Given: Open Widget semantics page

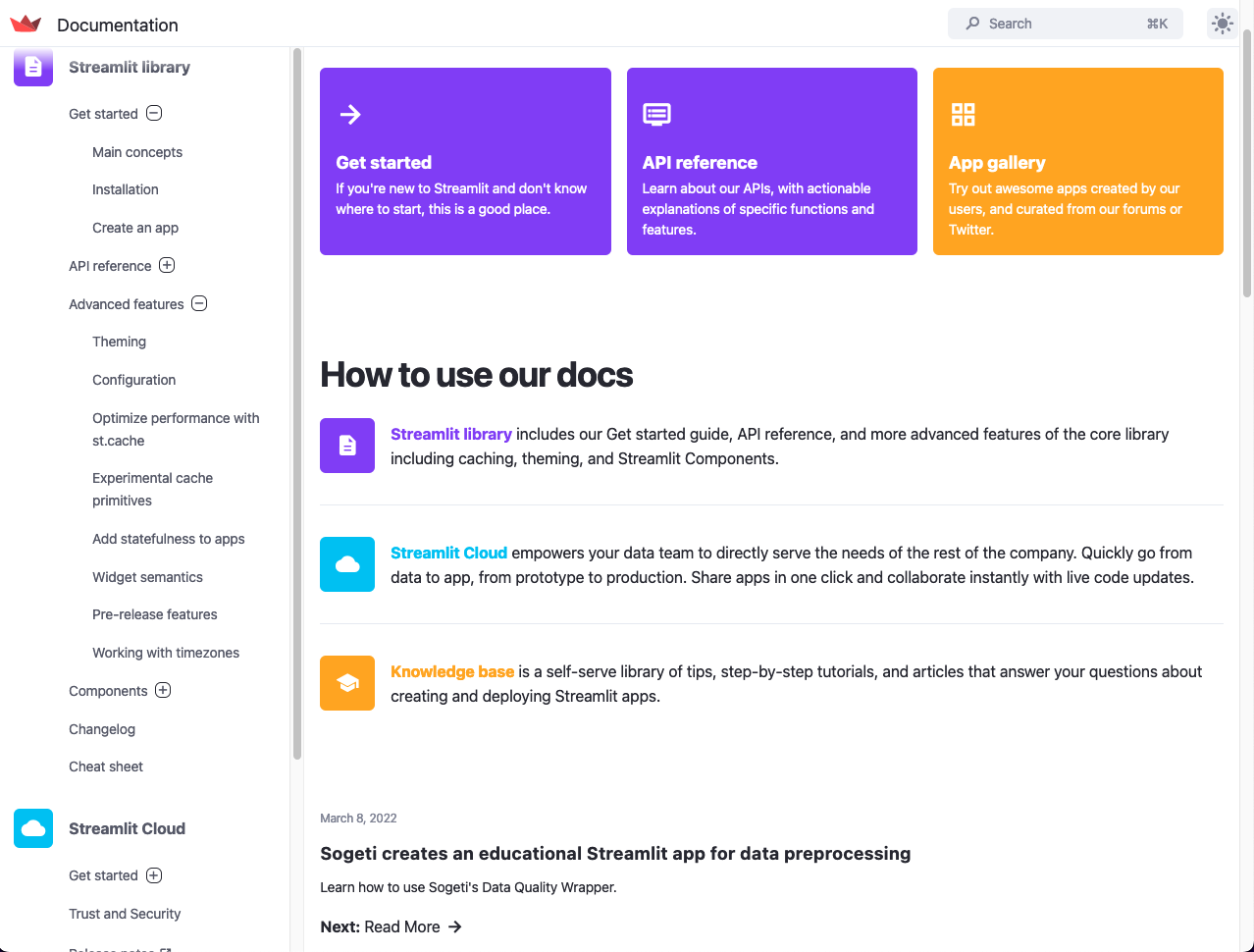Looking at the screenshot, I should coord(147,577).
